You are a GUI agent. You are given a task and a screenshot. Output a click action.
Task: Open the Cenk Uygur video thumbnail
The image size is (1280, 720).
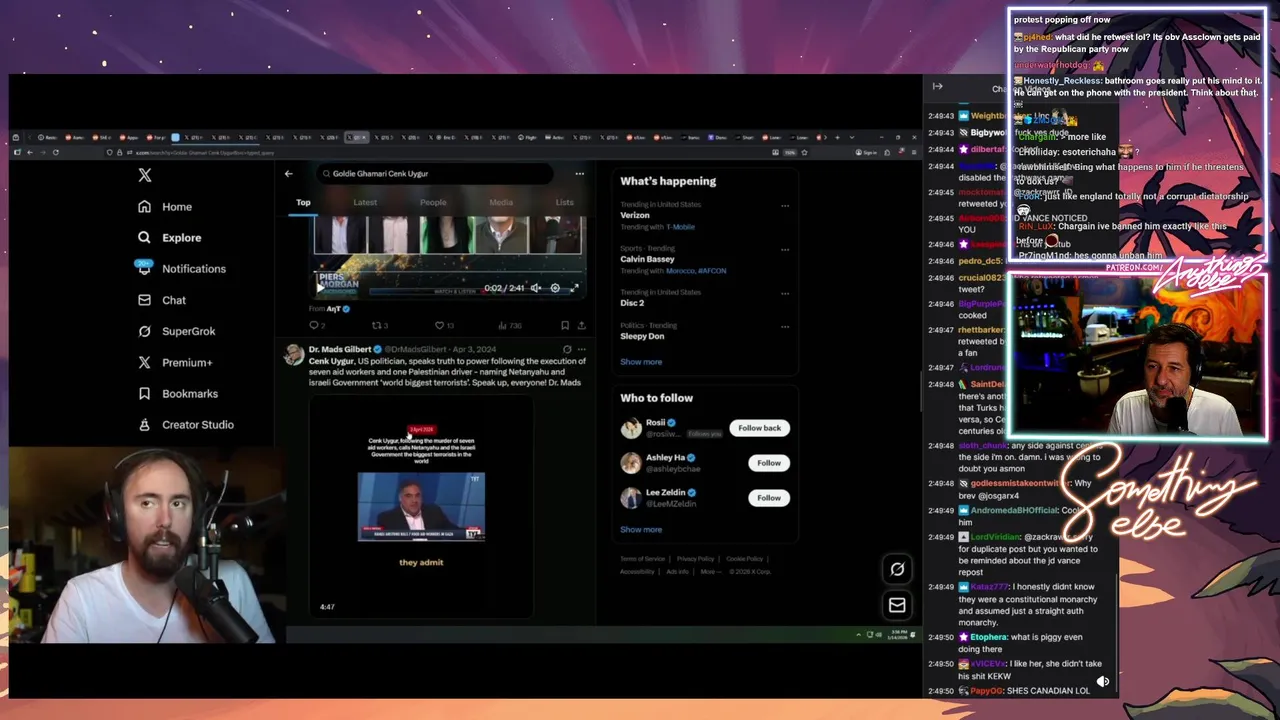tap(421, 506)
